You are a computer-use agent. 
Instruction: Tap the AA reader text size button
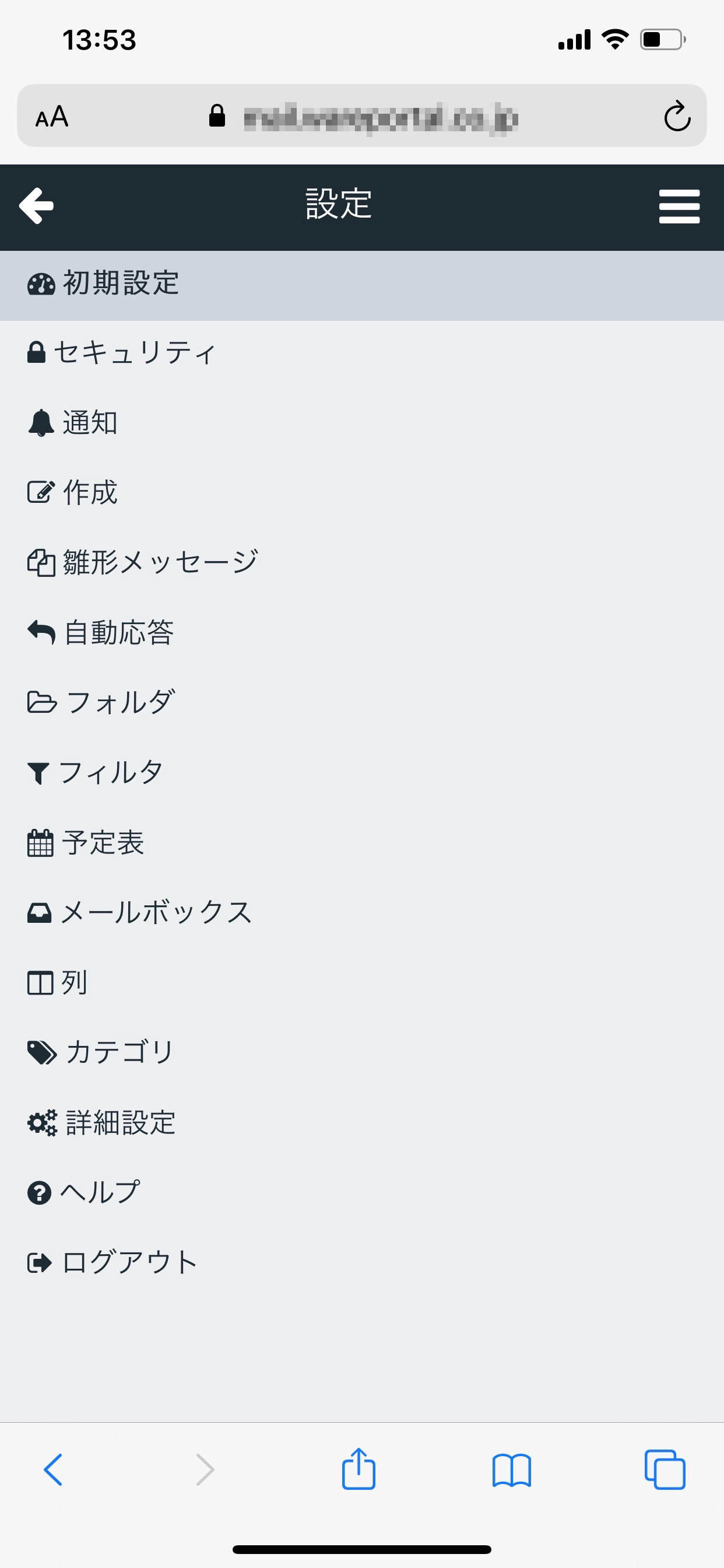coord(52,116)
